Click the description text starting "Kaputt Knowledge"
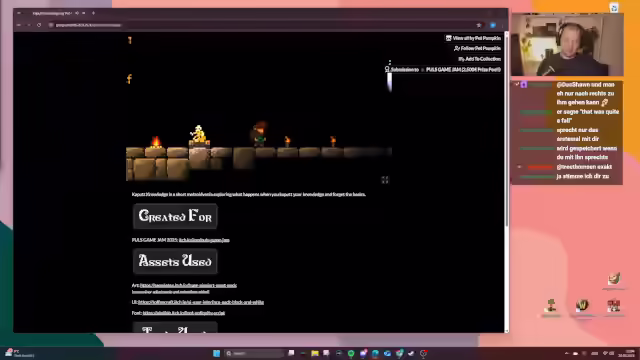This screenshot has width=640, height=360. point(249,194)
